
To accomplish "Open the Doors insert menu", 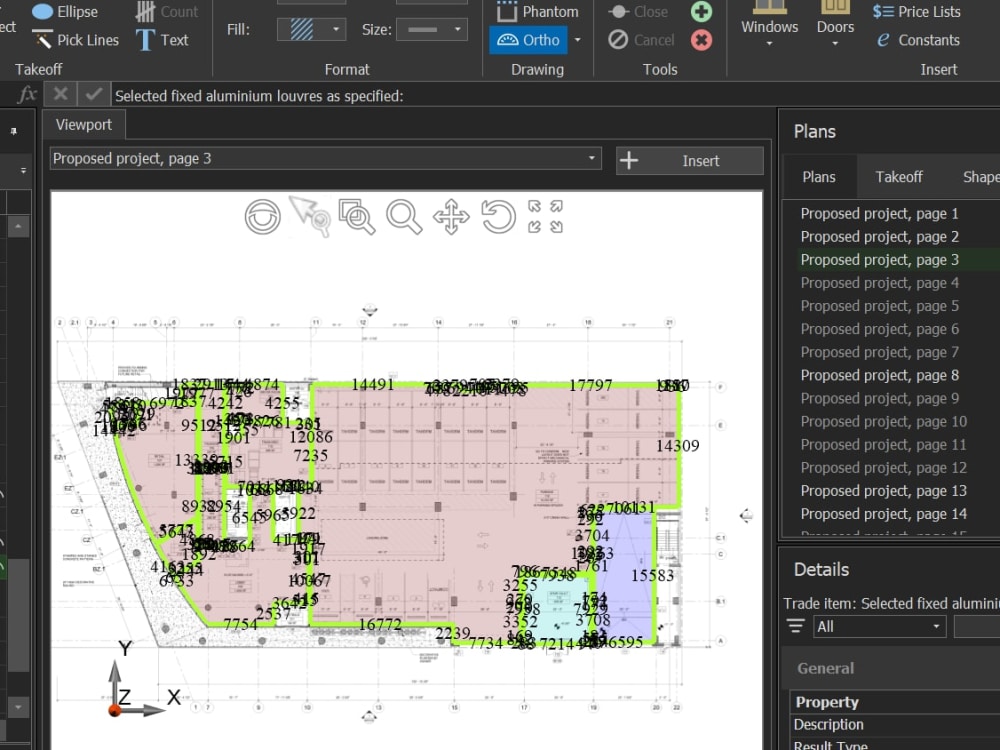I will click(x=835, y=24).
